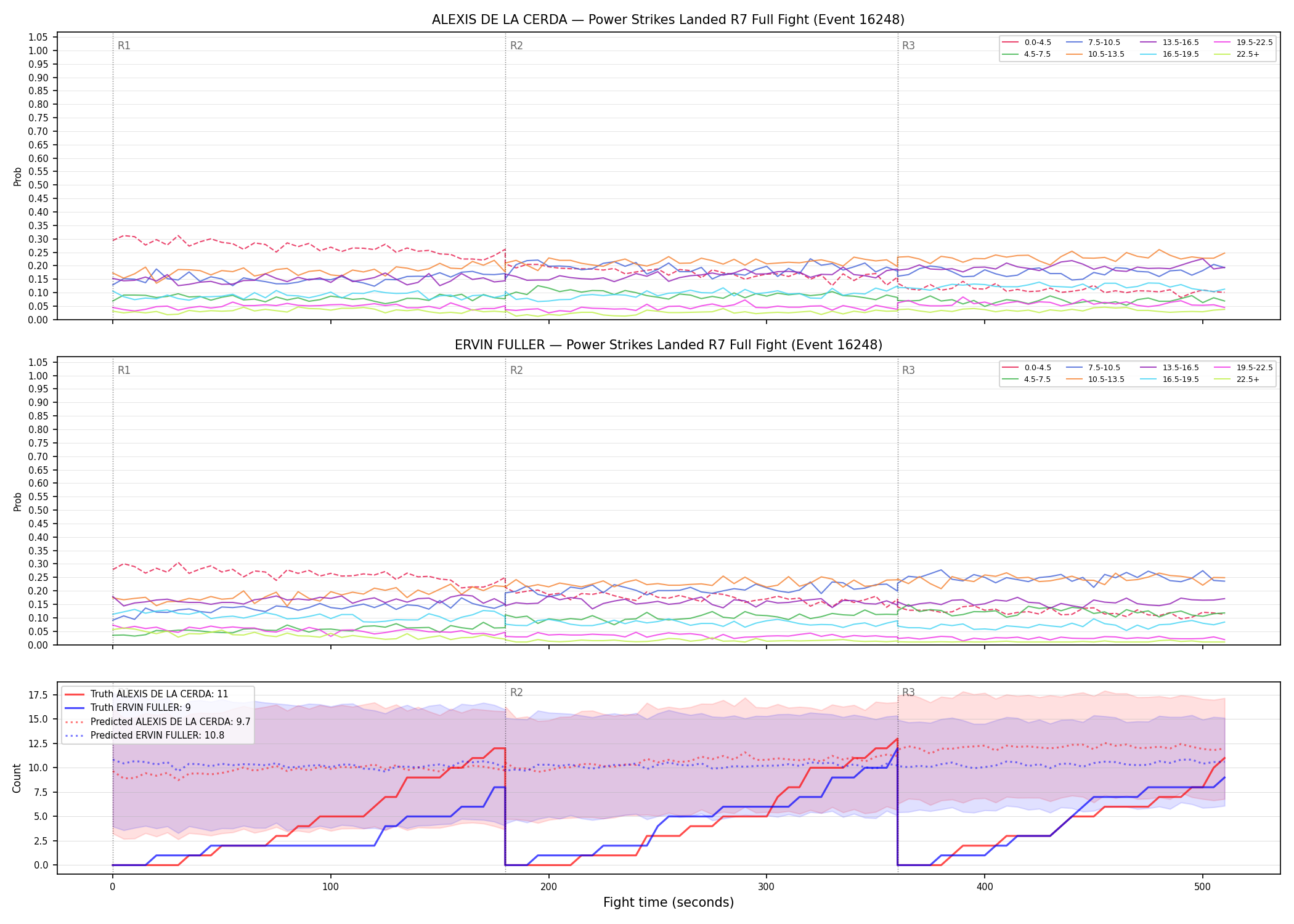Click the 'Prob' y-axis label of Alexis chart
The height and width of the screenshot is (924, 1294).
(x=18, y=176)
